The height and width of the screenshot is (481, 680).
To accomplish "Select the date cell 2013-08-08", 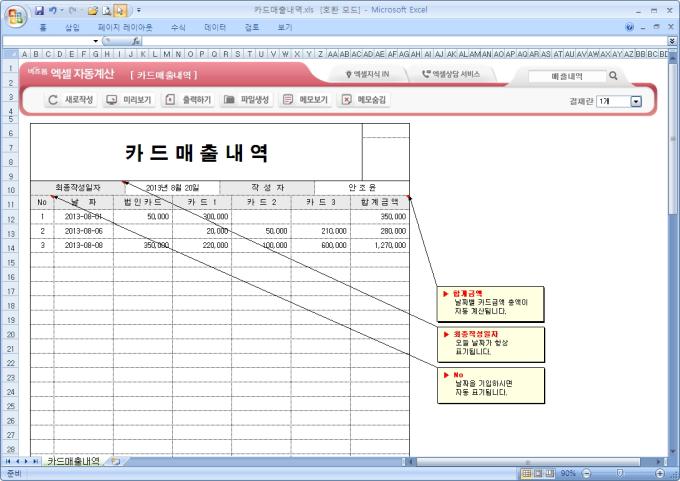I will 84,245.
